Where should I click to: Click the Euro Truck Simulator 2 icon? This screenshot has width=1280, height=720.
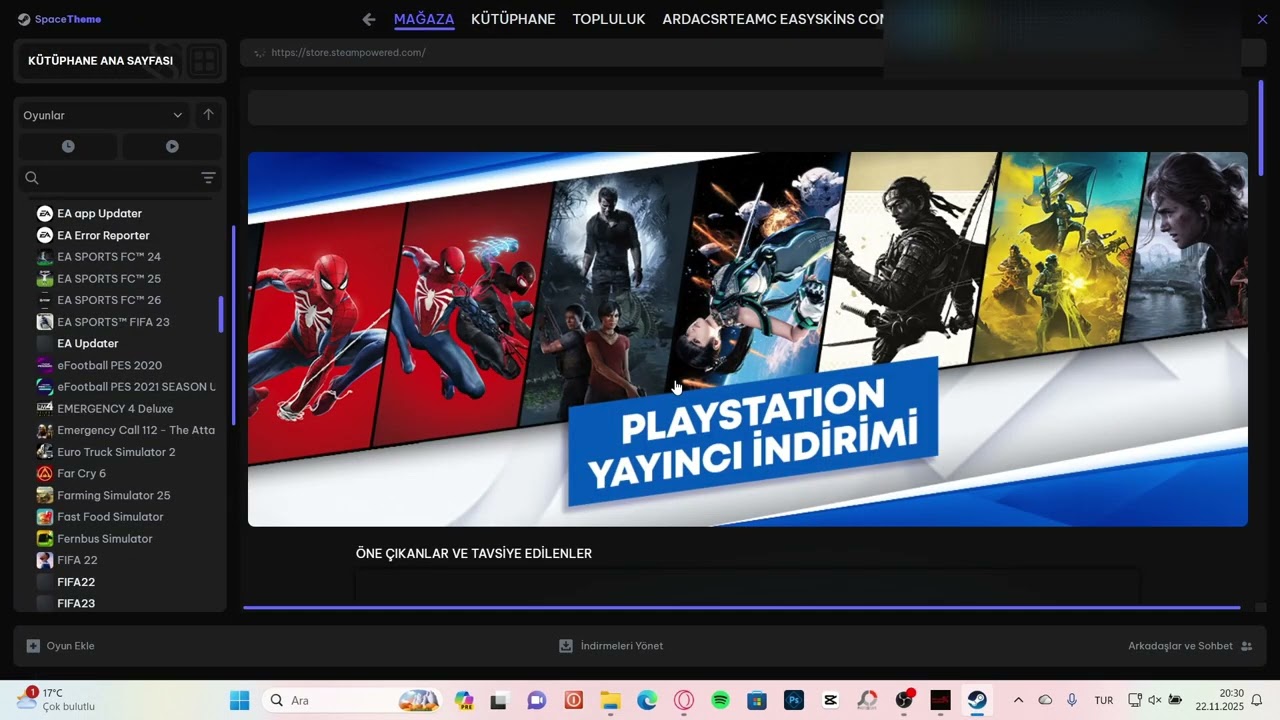(x=44, y=452)
